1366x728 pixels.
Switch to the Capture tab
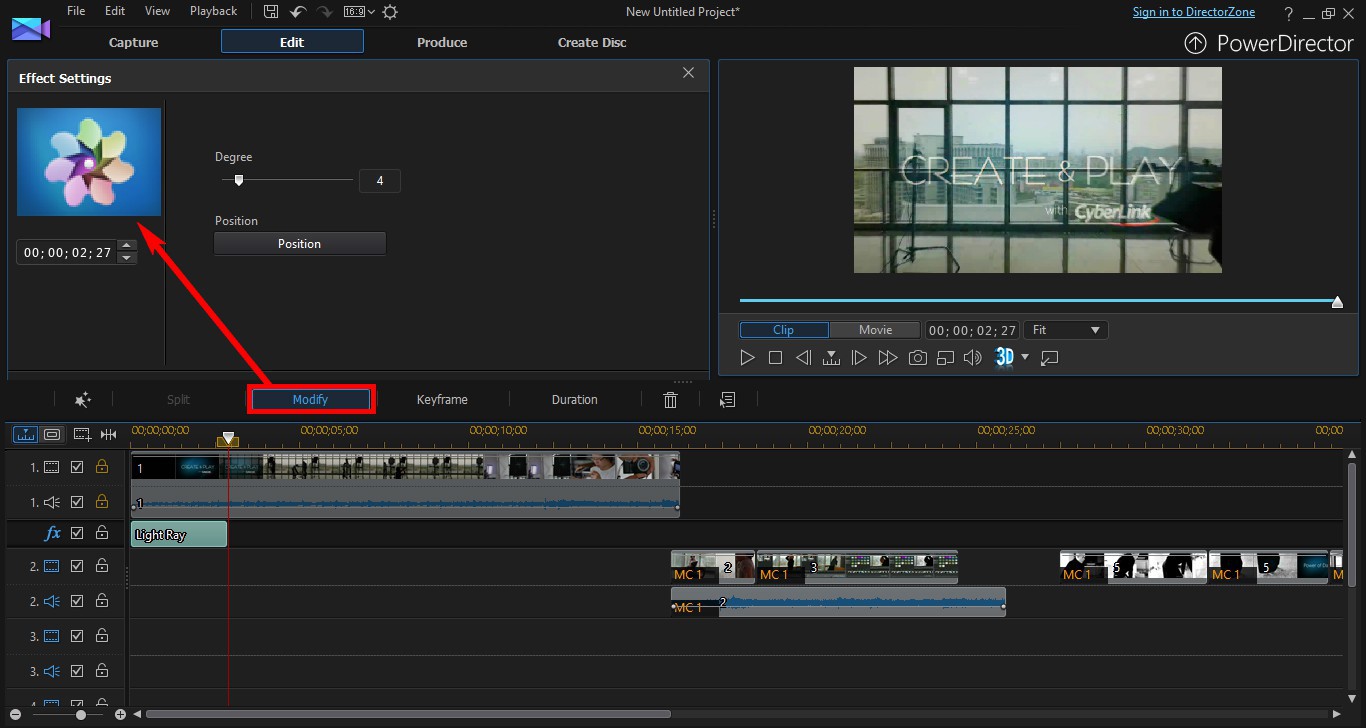[x=134, y=42]
